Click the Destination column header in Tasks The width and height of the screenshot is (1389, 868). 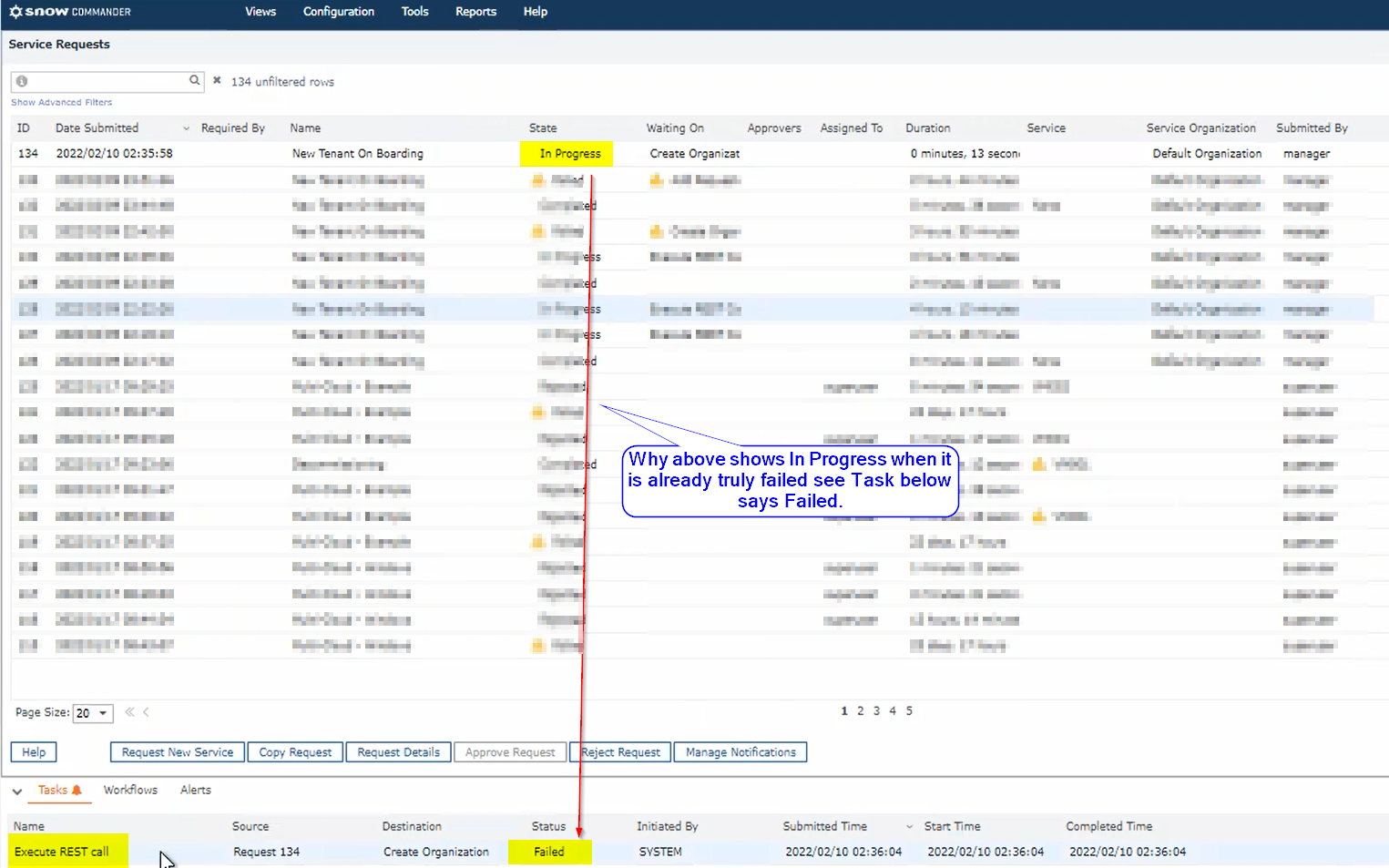[x=412, y=827]
